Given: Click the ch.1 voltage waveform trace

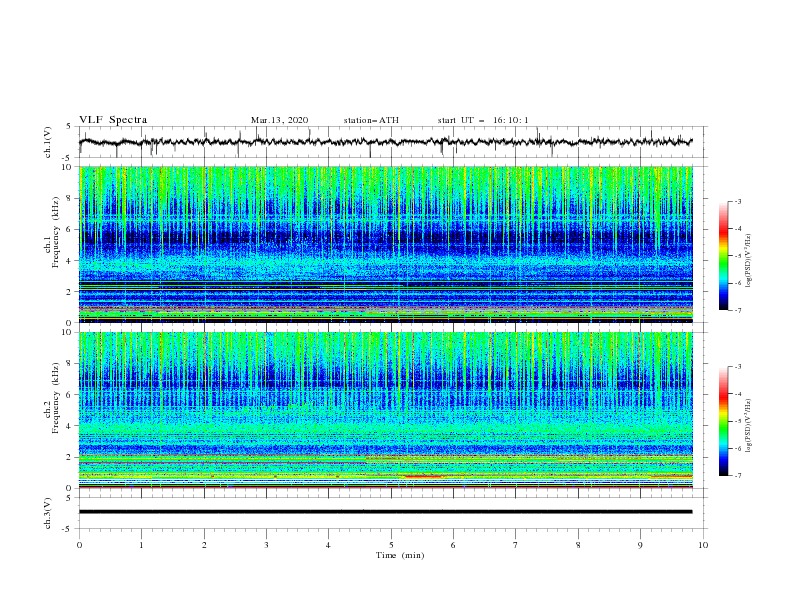Looking at the screenshot, I should pos(385,142).
